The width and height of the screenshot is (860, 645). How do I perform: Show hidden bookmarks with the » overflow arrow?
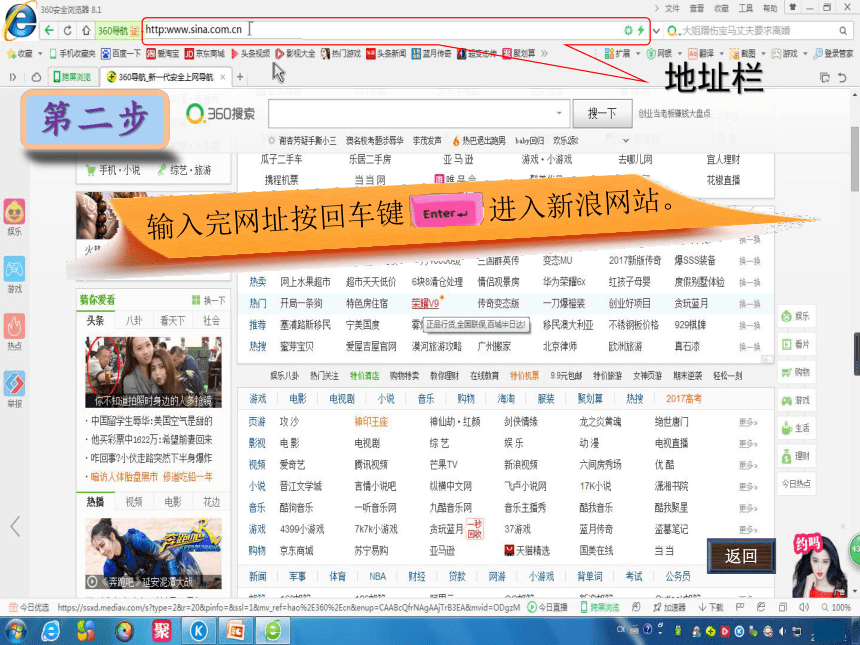pyautogui.click(x=544, y=53)
